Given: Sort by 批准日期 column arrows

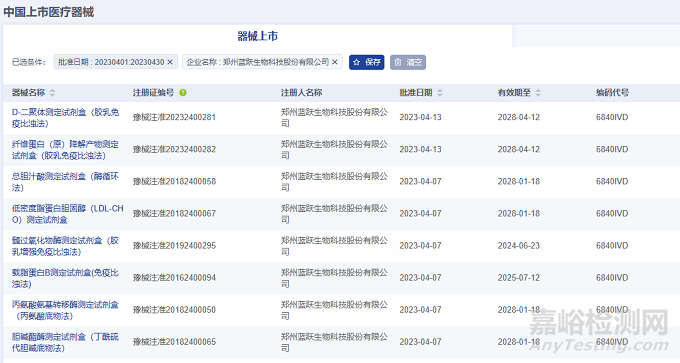Looking at the screenshot, I should coord(440,92).
